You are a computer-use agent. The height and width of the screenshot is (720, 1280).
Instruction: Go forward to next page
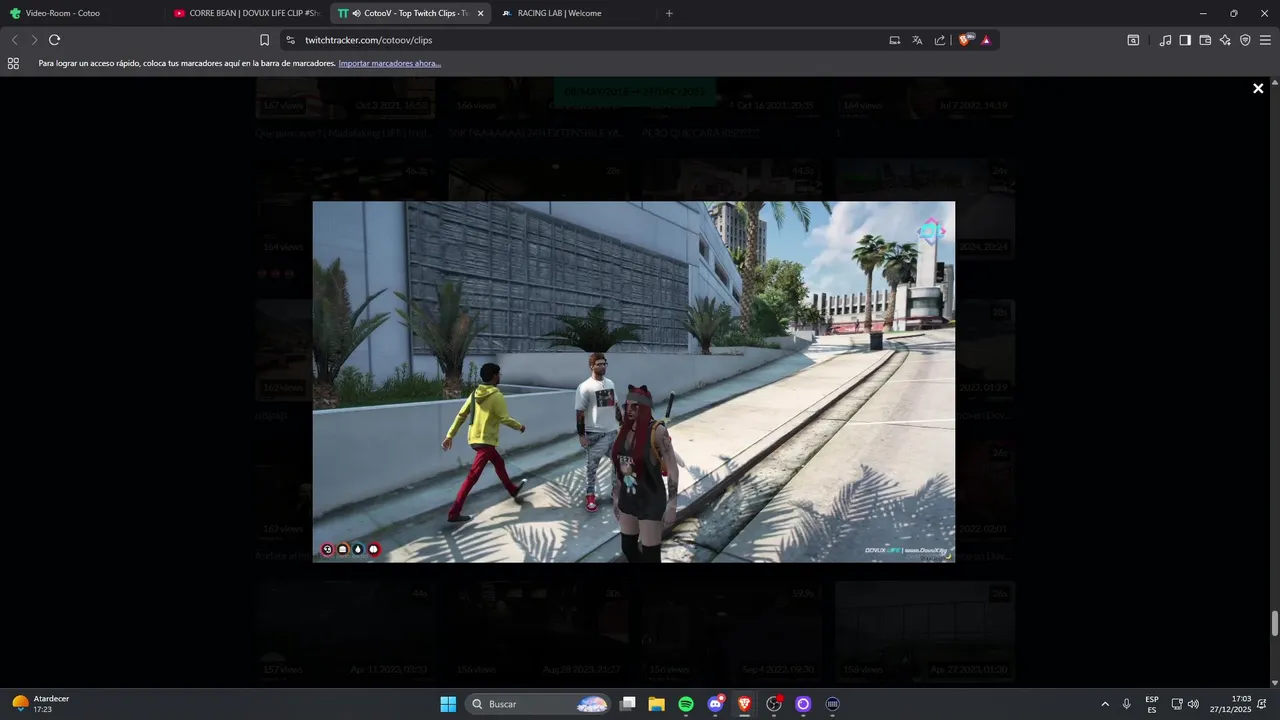click(x=34, y=40)
